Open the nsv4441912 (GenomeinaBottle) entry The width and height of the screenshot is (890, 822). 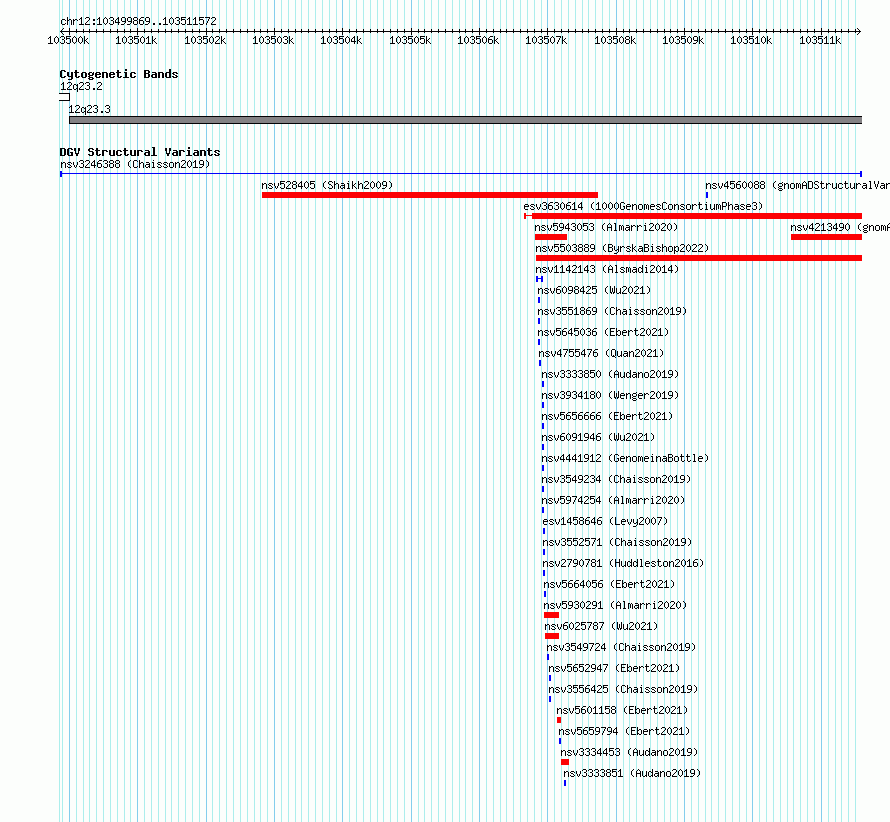click(x=625, y=458)
